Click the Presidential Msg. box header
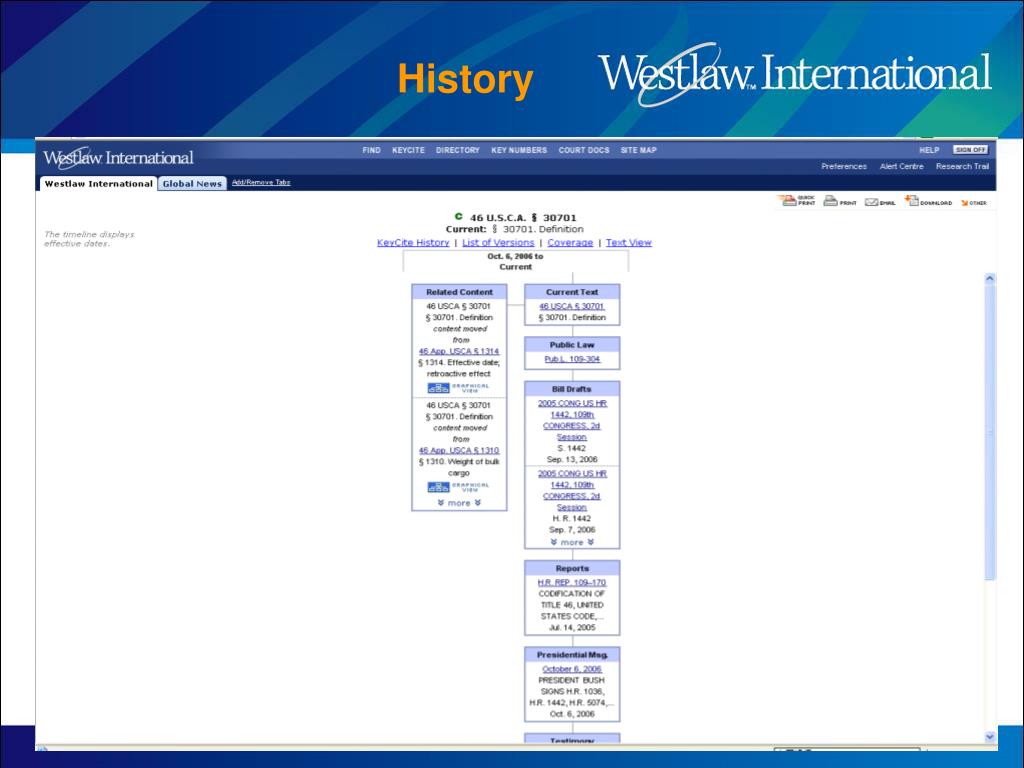The width and height of the screenshot is (1024, 768). (572, 654)
